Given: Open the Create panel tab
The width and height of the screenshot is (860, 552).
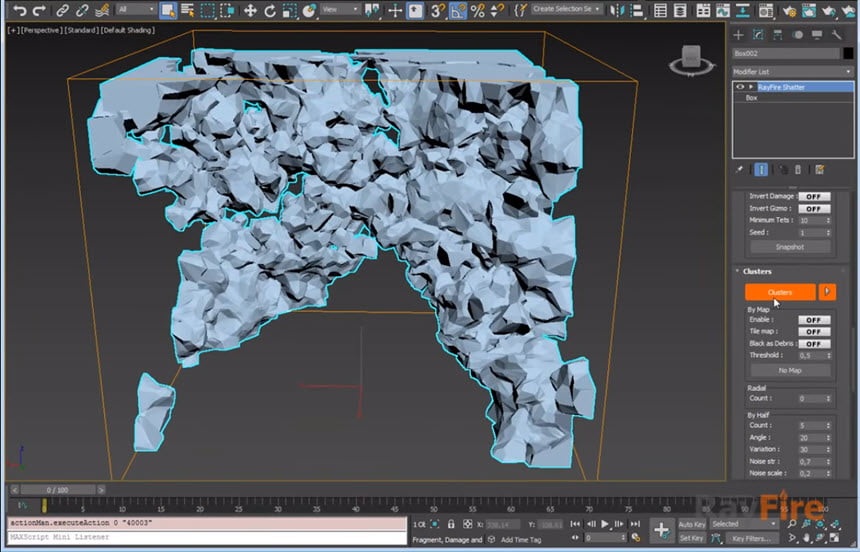Looking at the screenshot, I should pyautogui.click(x=738, y=35).
